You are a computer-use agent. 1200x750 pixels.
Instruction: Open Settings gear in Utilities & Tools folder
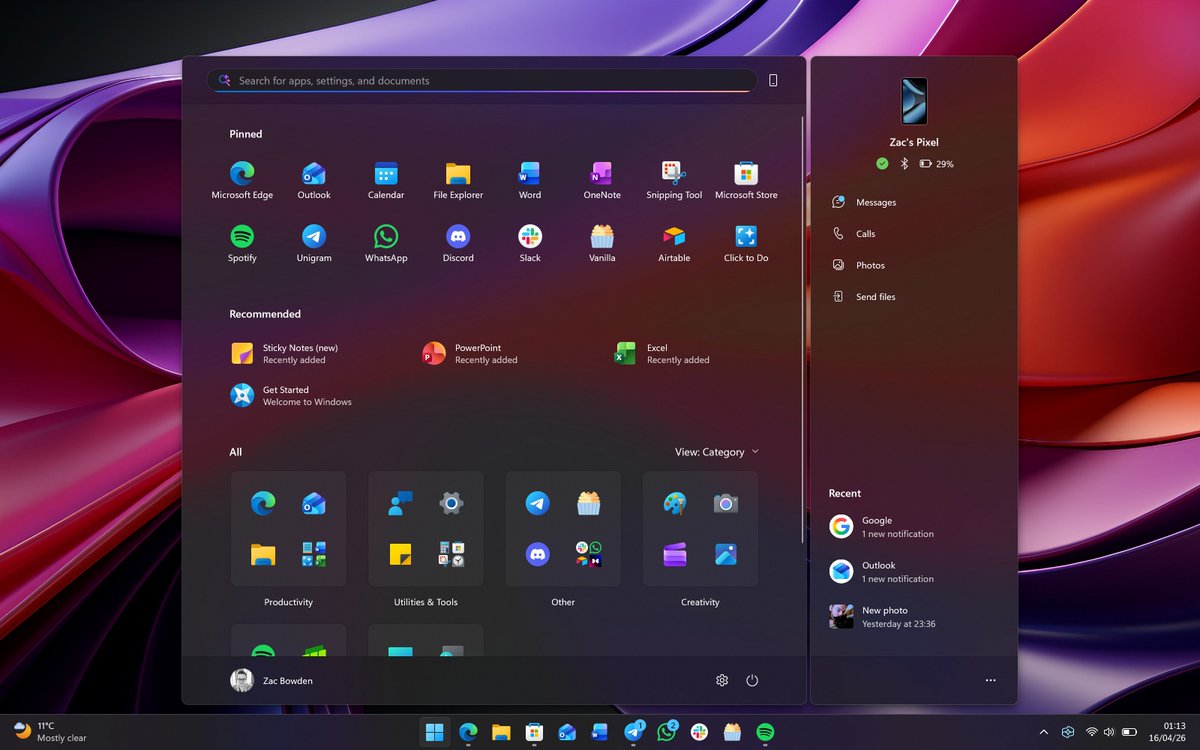pyautogui.click(x=451, y=504)
